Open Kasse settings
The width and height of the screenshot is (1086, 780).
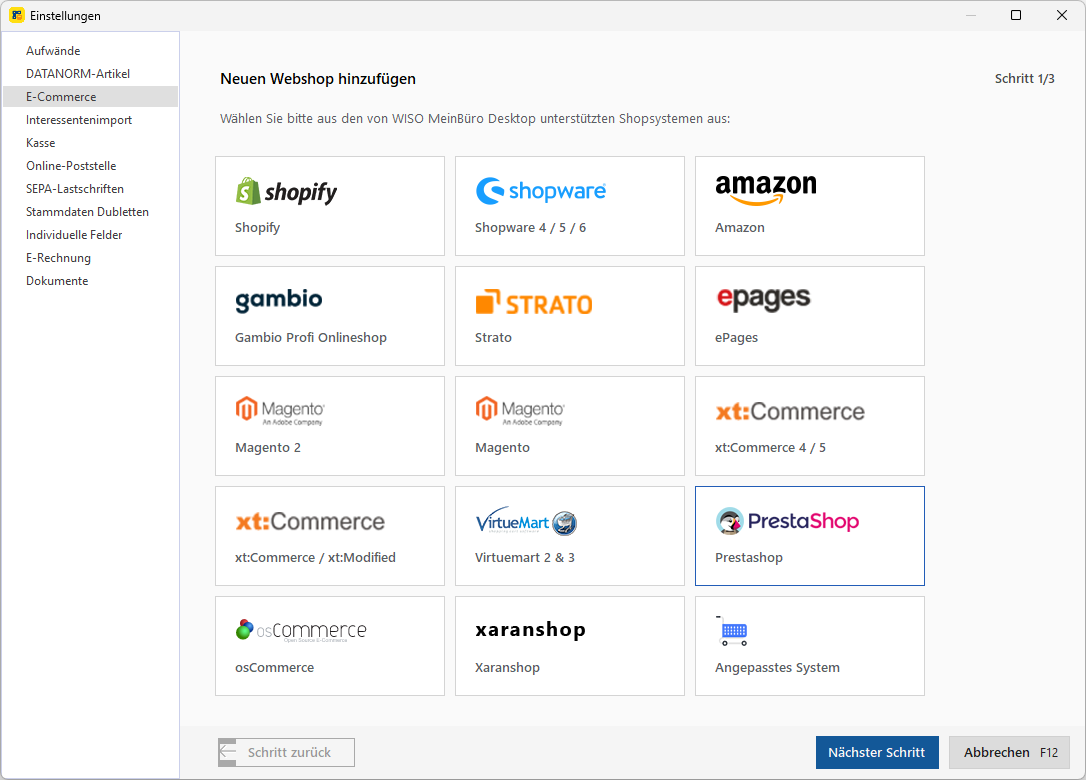(x=41, y=143)
